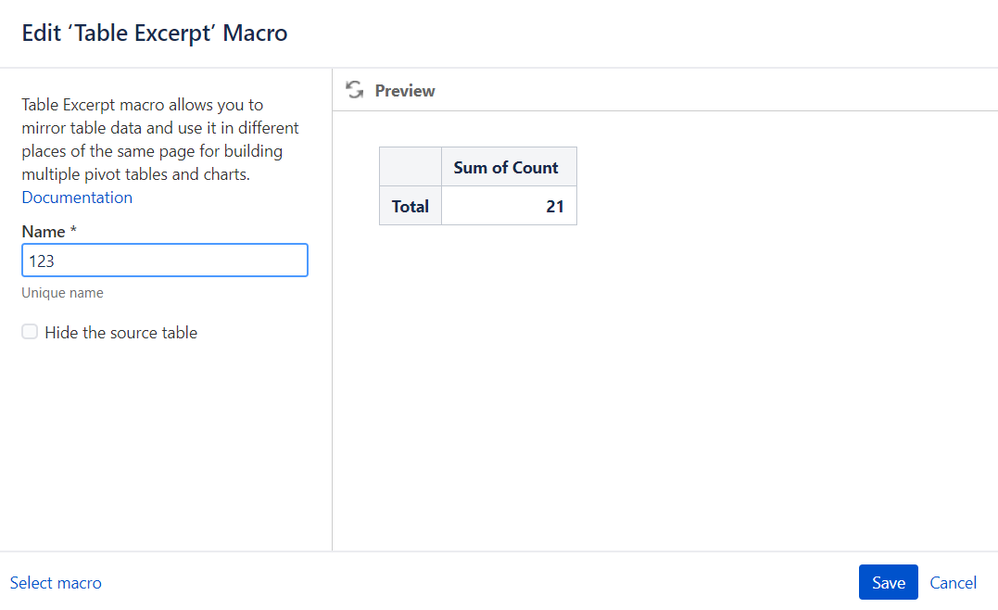Click the required asterisk beside Name

click(74, 231)
